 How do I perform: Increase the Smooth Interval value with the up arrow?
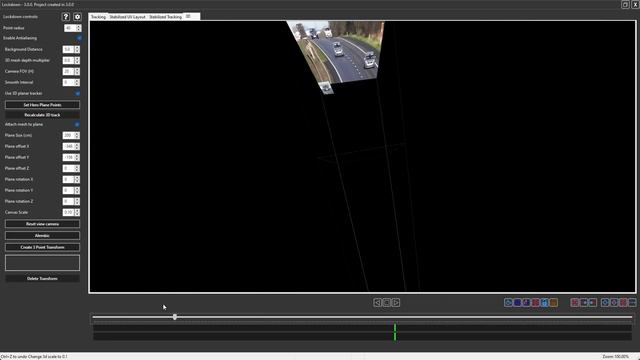tap(77, 80)
